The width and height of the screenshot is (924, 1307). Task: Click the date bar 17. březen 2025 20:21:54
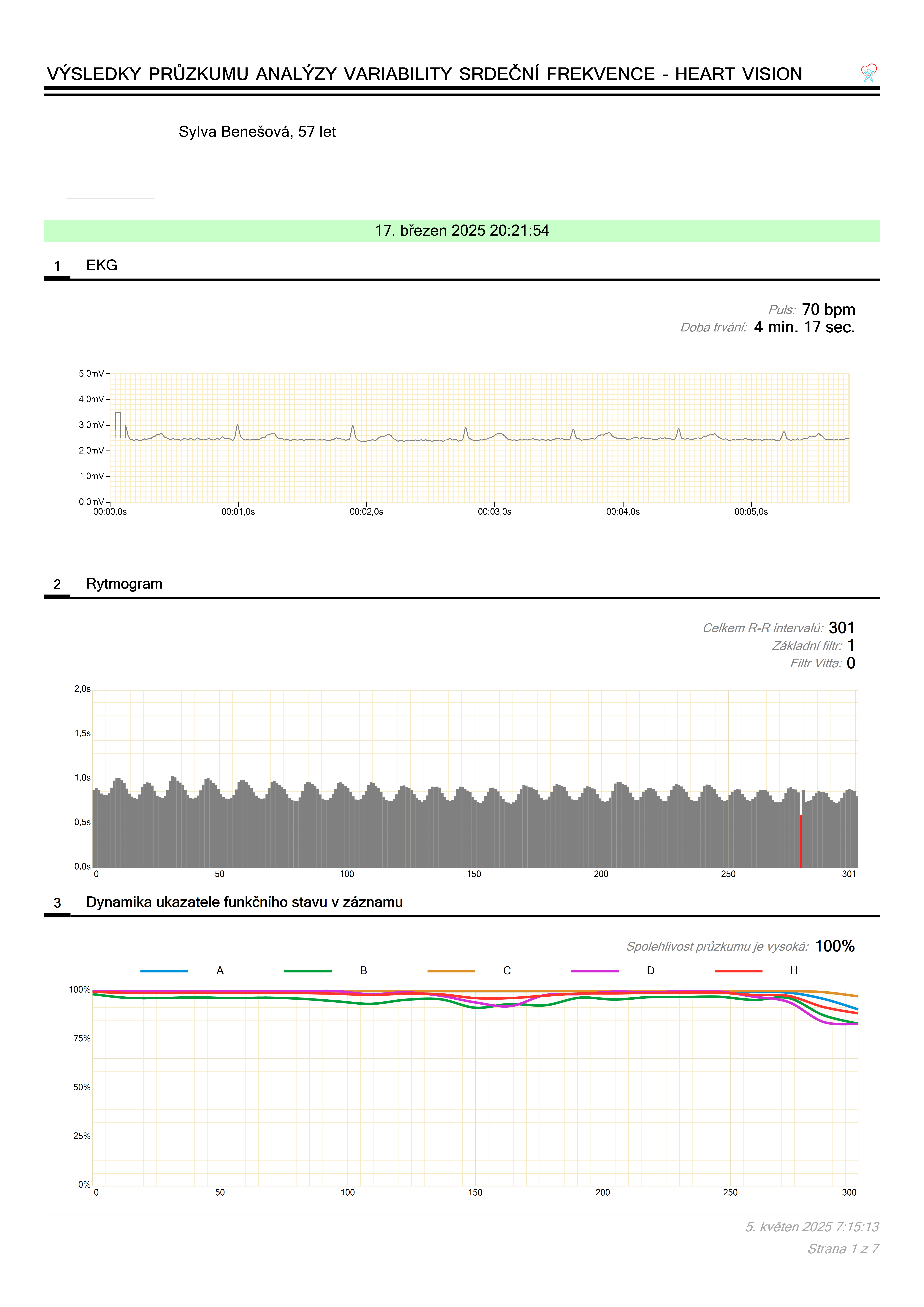point(462,231)
